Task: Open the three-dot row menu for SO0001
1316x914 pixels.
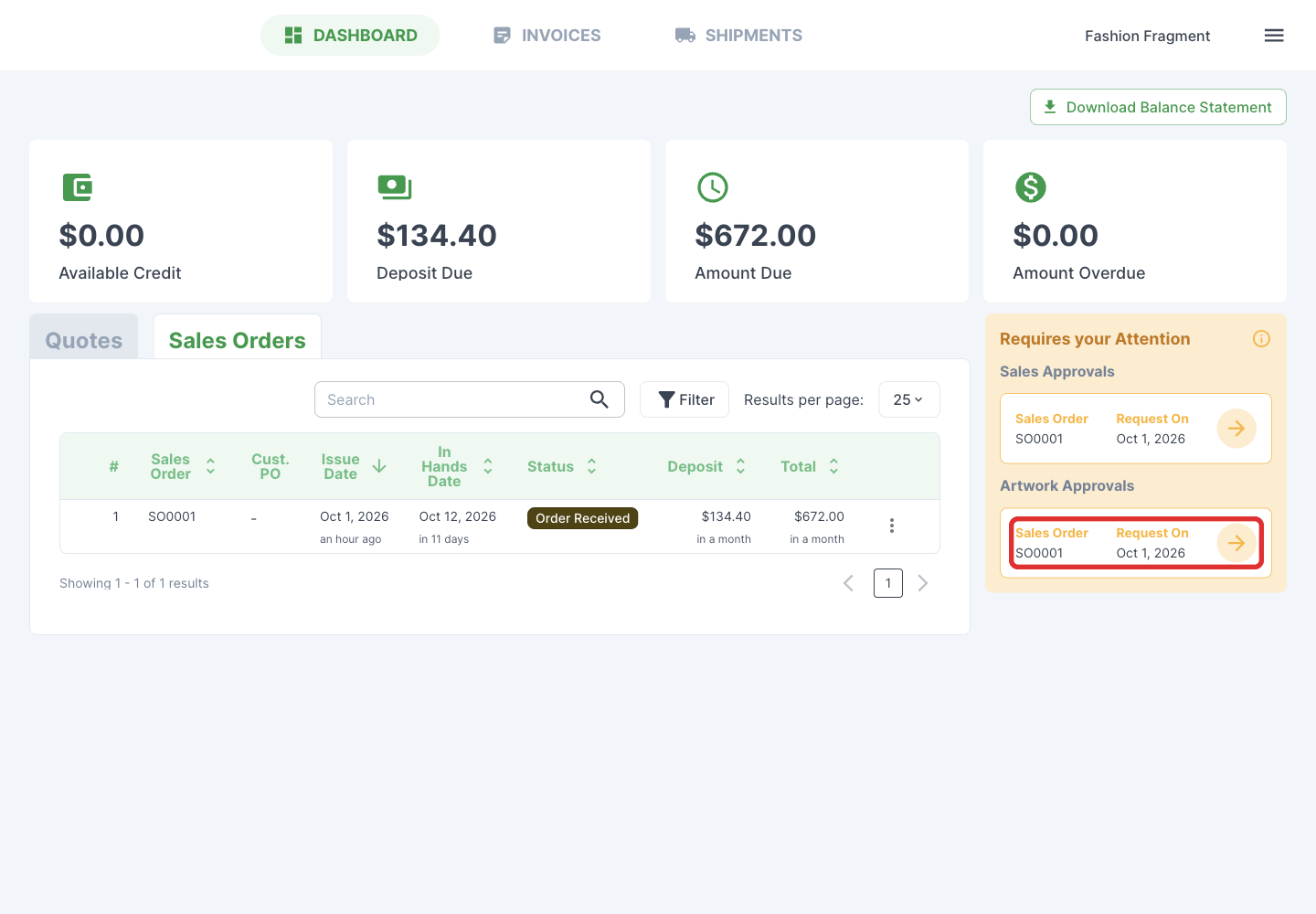Action: point(892,526)
